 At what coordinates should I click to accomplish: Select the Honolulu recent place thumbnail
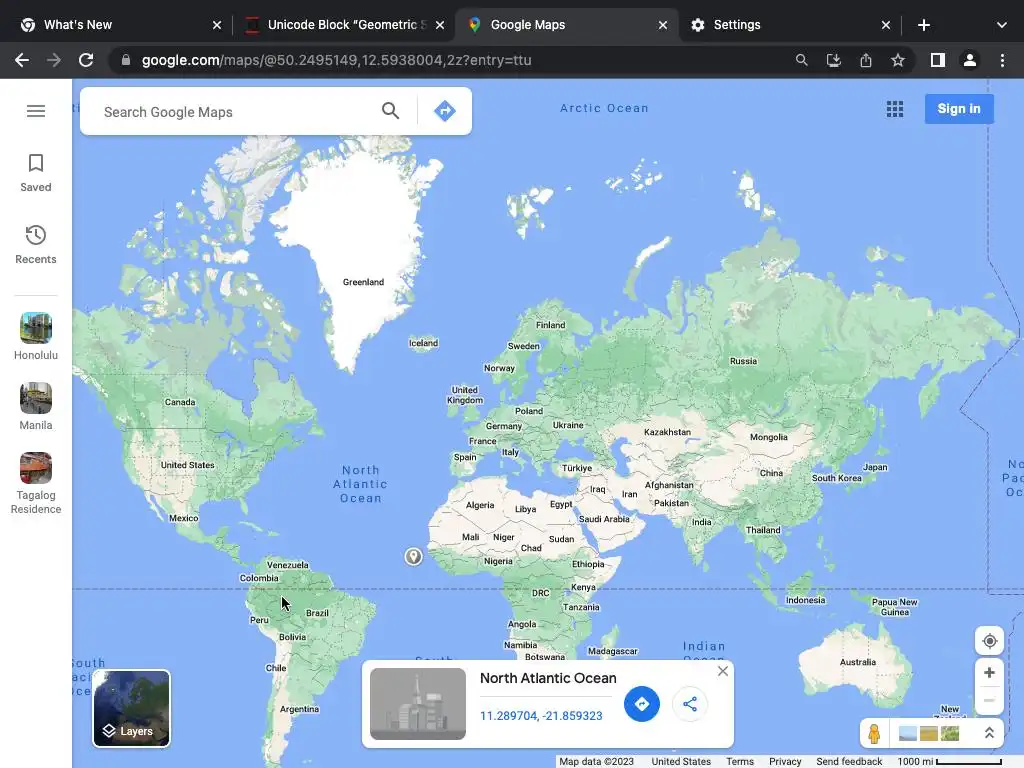(x=36, y=328)
